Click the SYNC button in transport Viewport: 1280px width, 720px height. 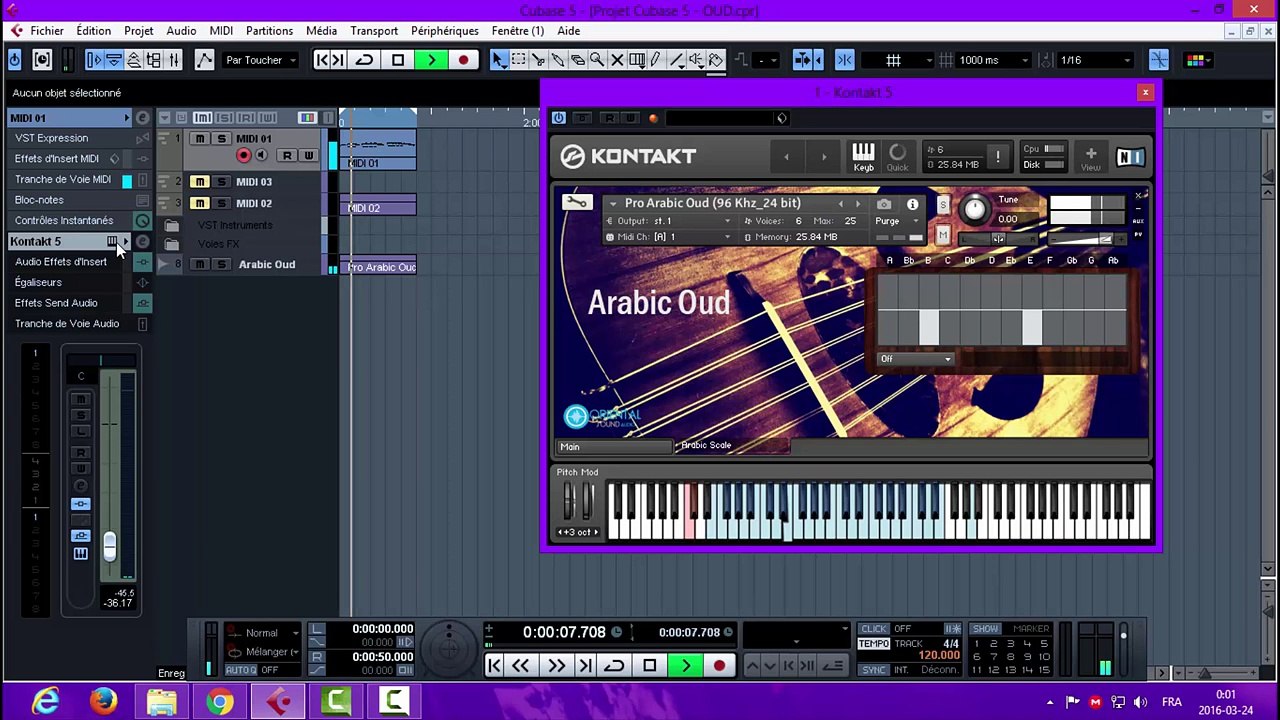pos(873,669)
